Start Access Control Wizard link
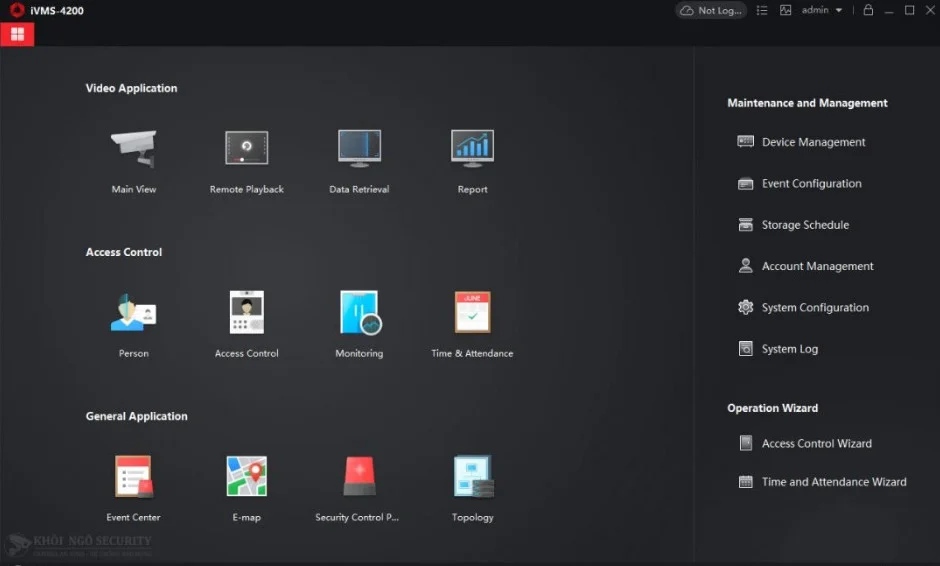940x566 pixels. 817,444
